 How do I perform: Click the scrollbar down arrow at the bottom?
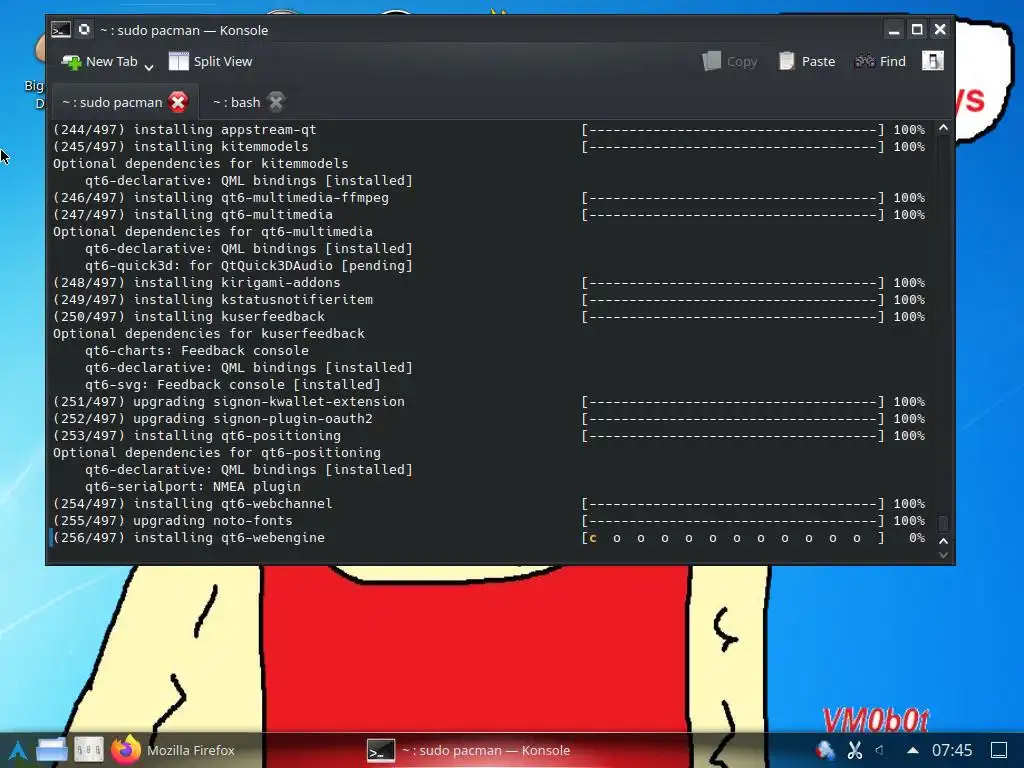(x=943, y=555)
